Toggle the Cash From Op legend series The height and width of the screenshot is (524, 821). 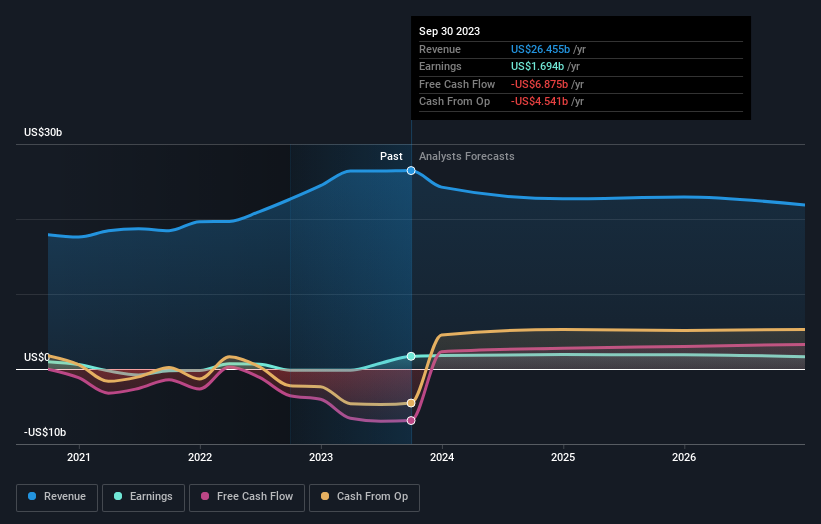tap(364, 497)
